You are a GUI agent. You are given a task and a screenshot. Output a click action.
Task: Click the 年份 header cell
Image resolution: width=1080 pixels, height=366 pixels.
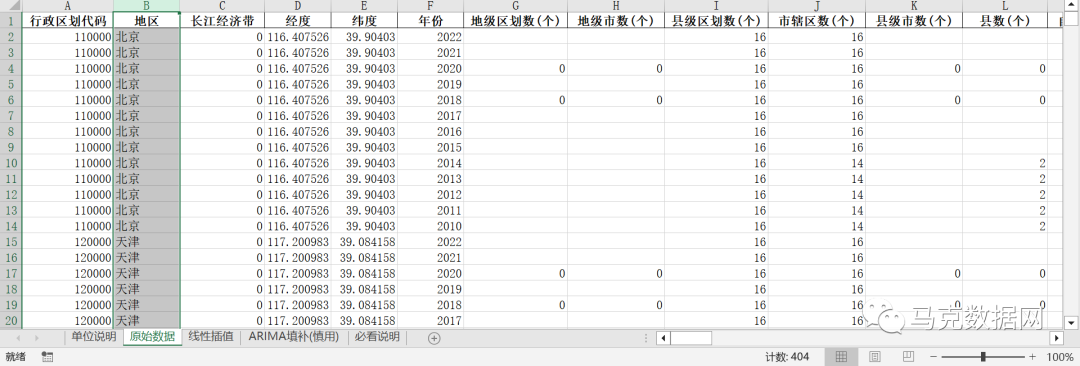pos(430,21)
